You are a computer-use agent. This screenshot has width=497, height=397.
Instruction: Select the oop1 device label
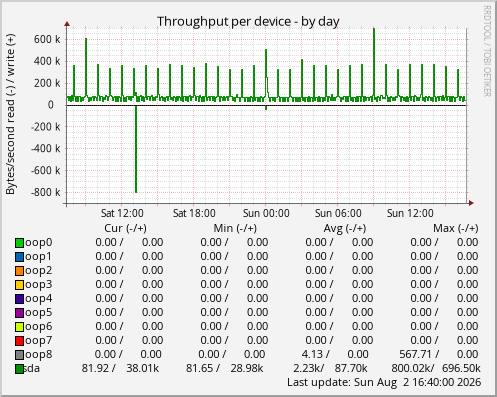tap(39, 257)
